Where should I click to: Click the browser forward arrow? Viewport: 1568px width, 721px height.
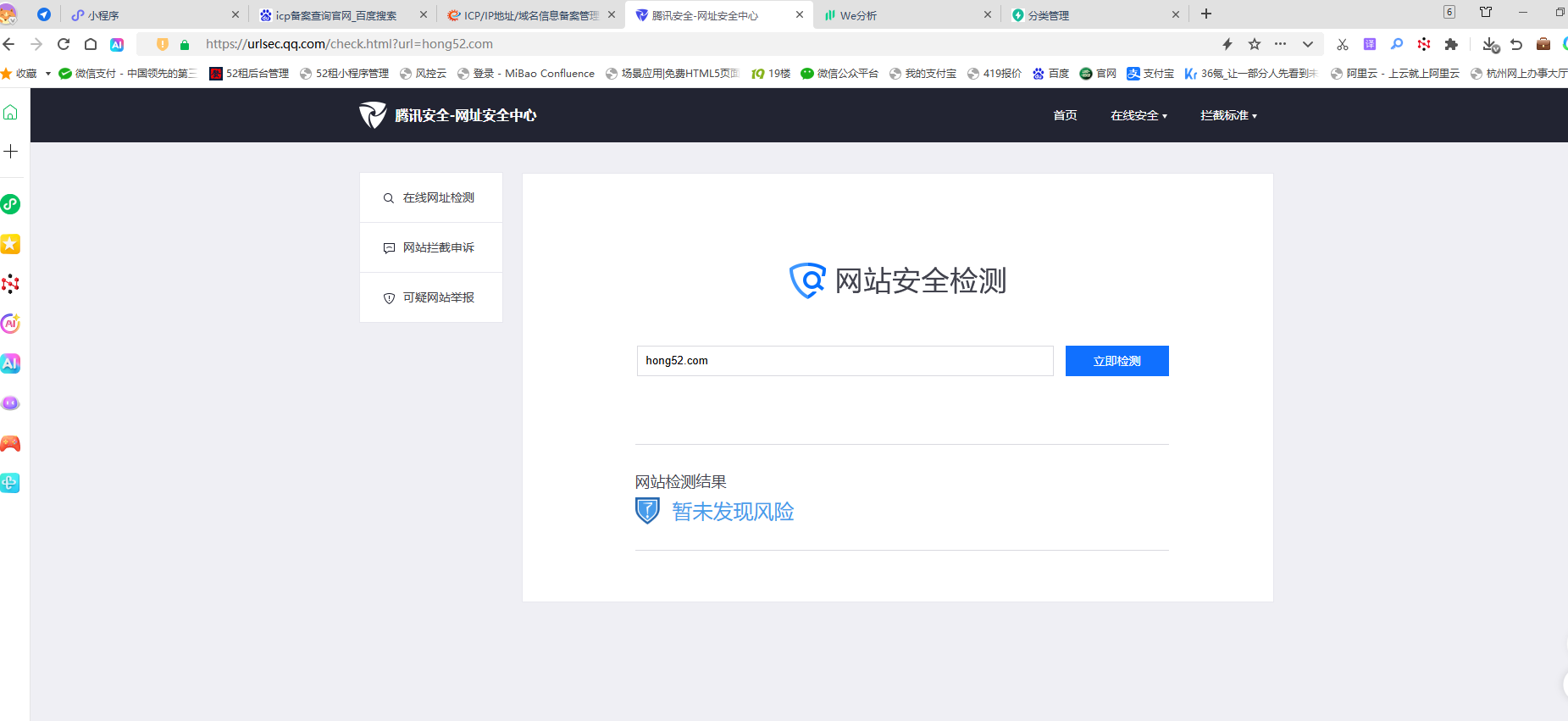pos(36,44)
